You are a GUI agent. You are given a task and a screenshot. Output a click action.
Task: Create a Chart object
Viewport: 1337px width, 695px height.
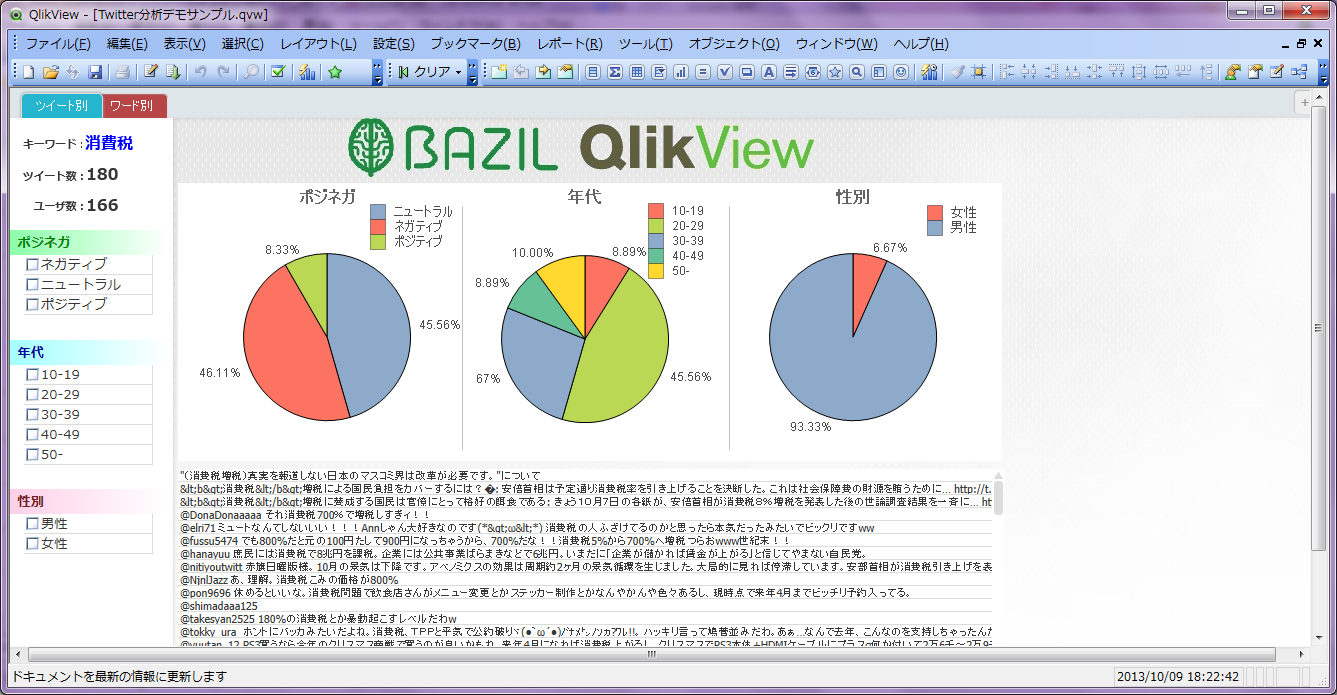681,72
